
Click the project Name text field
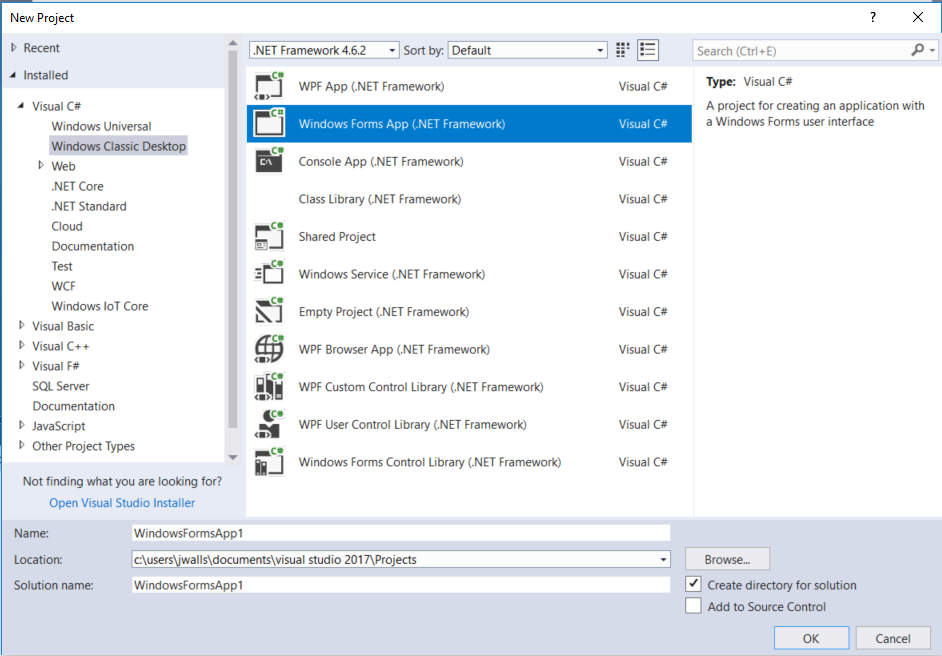click(x=400, y=533)
